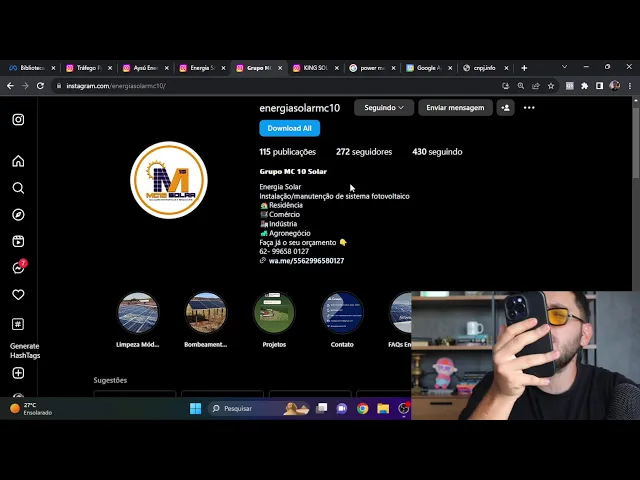Click the page vertical scrollbar

click(x=636, y=141)
